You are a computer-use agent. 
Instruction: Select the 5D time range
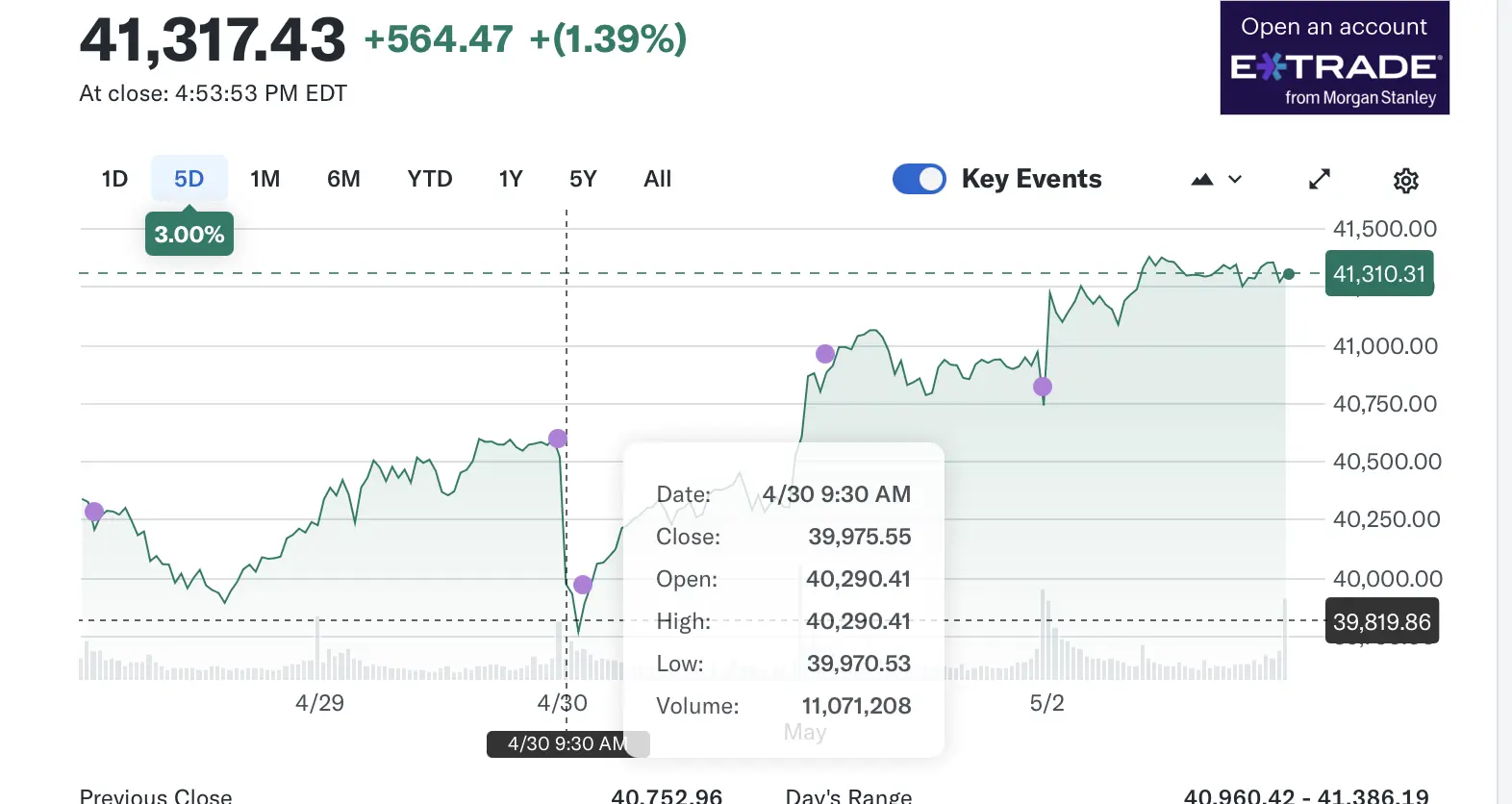(189, 179)
